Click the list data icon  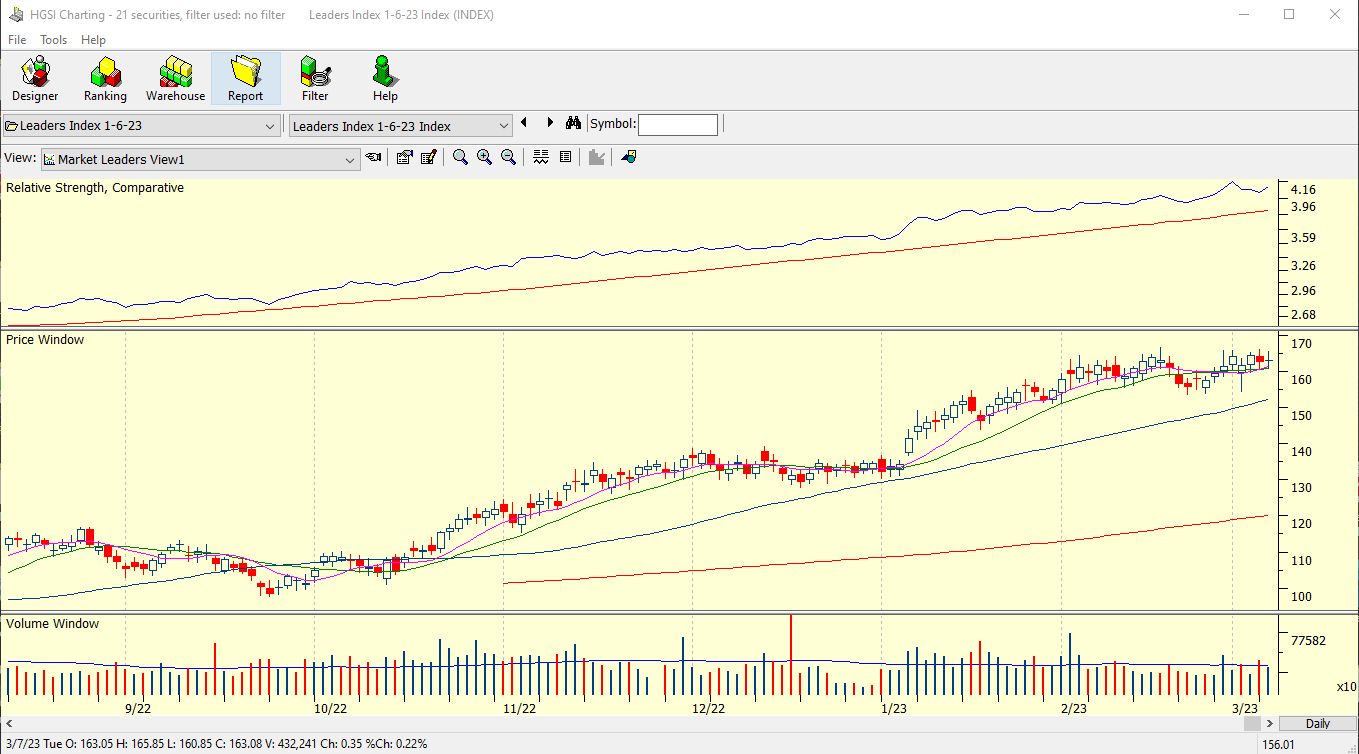[x=565, y=157]
